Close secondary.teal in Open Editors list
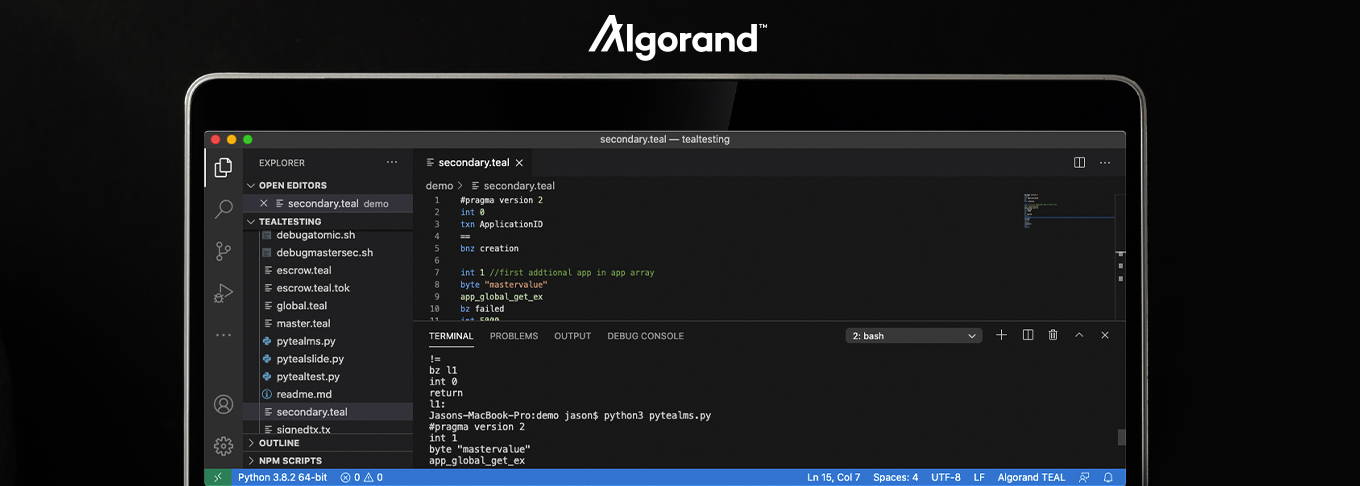 point(264,203)
